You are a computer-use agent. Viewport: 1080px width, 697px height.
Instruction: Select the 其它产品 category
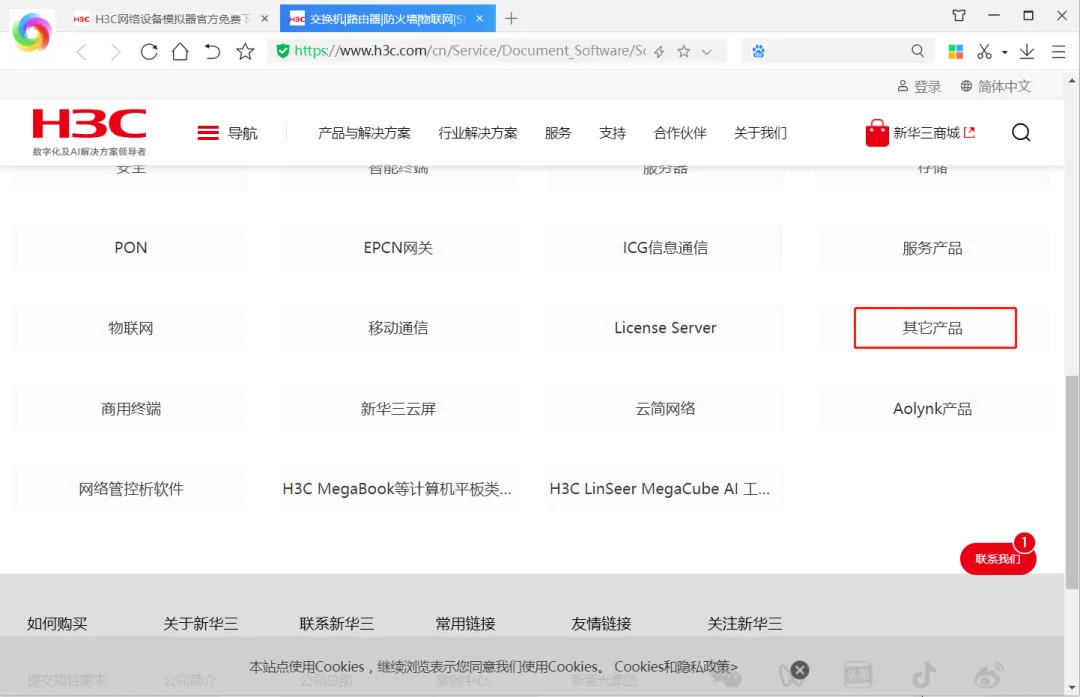[933, 328]
